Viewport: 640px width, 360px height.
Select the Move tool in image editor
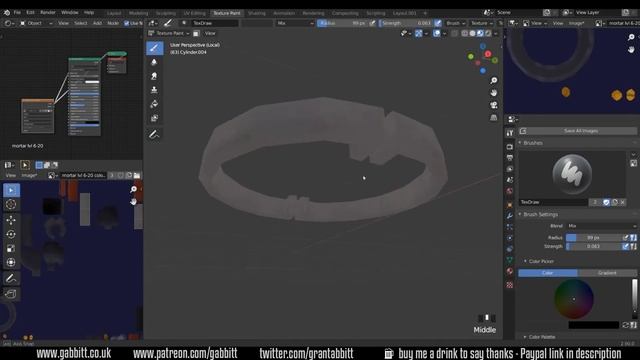pos(11,220)
